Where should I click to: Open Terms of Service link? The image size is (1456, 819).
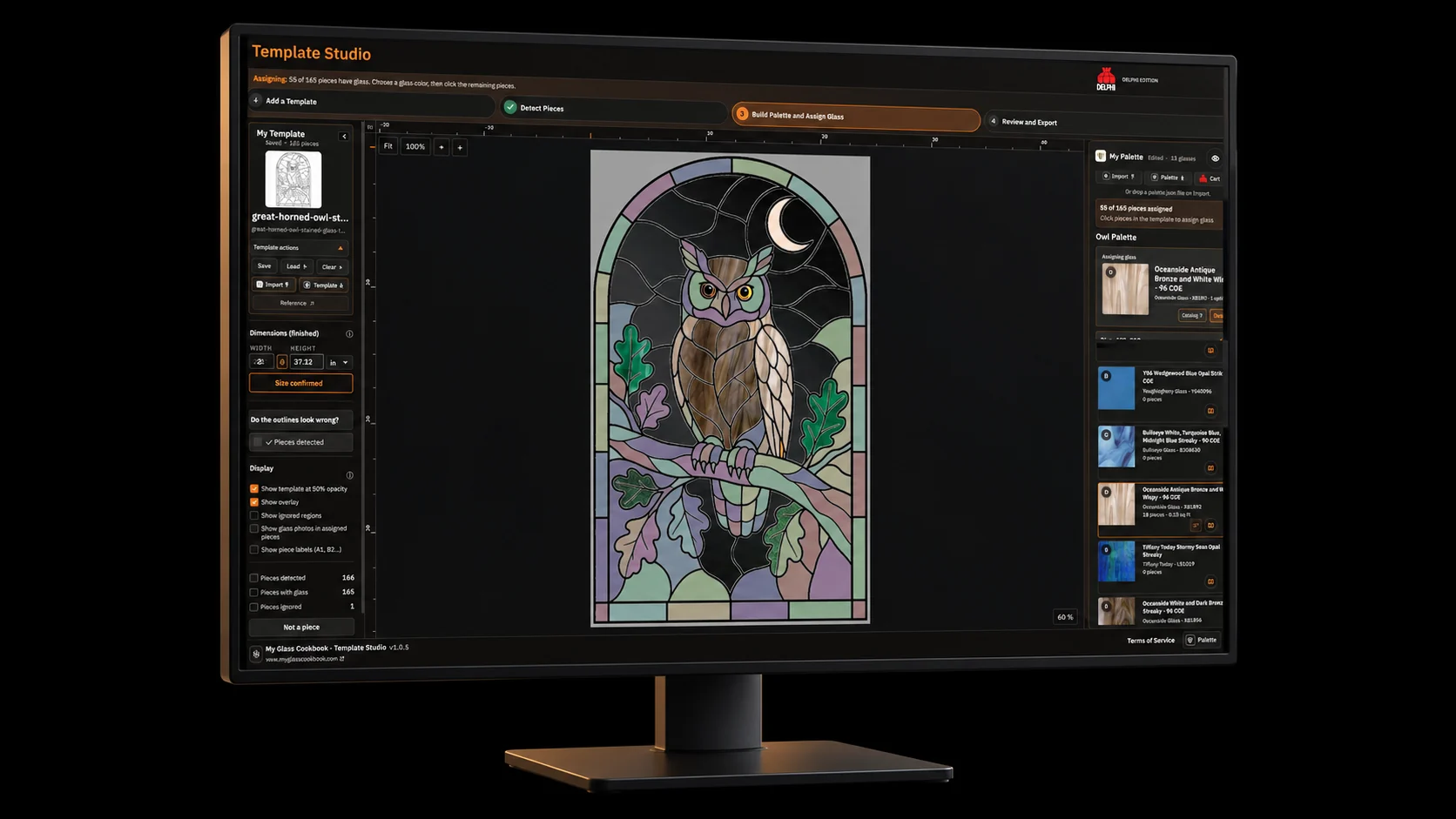click(x=1150, y=641)
